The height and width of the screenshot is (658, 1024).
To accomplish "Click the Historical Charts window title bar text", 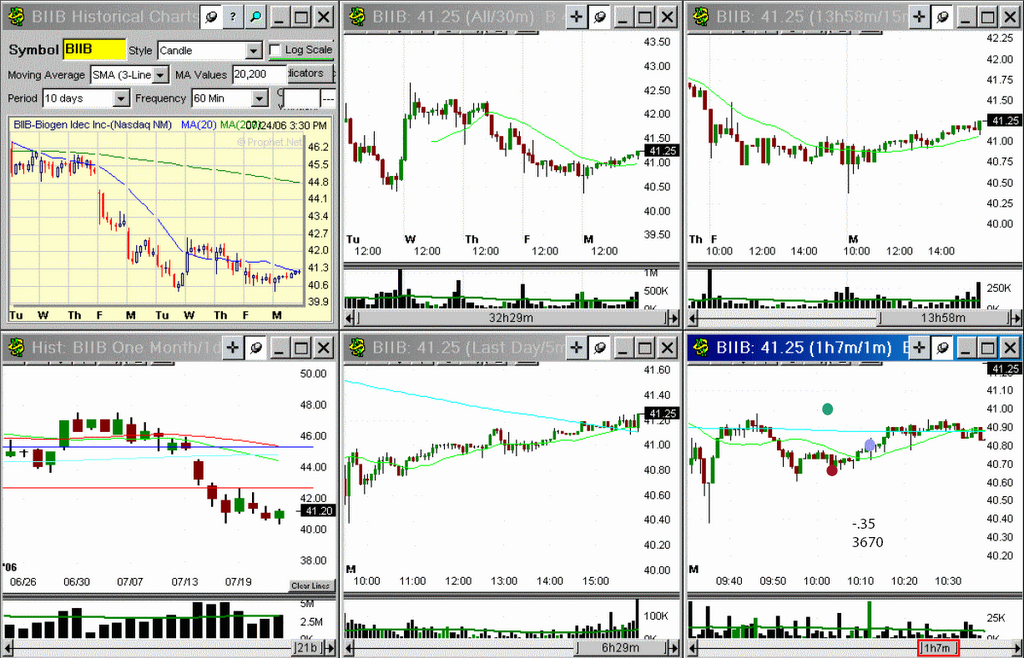I will coord(115,17).
